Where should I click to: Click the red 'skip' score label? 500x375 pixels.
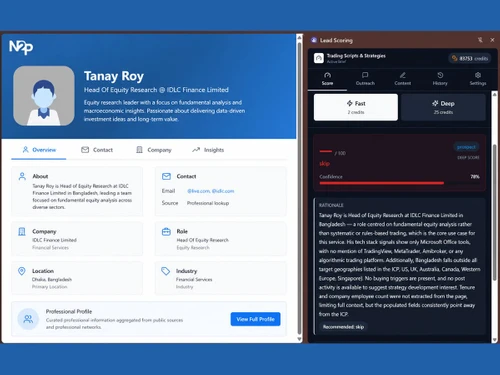pos(325,163)
